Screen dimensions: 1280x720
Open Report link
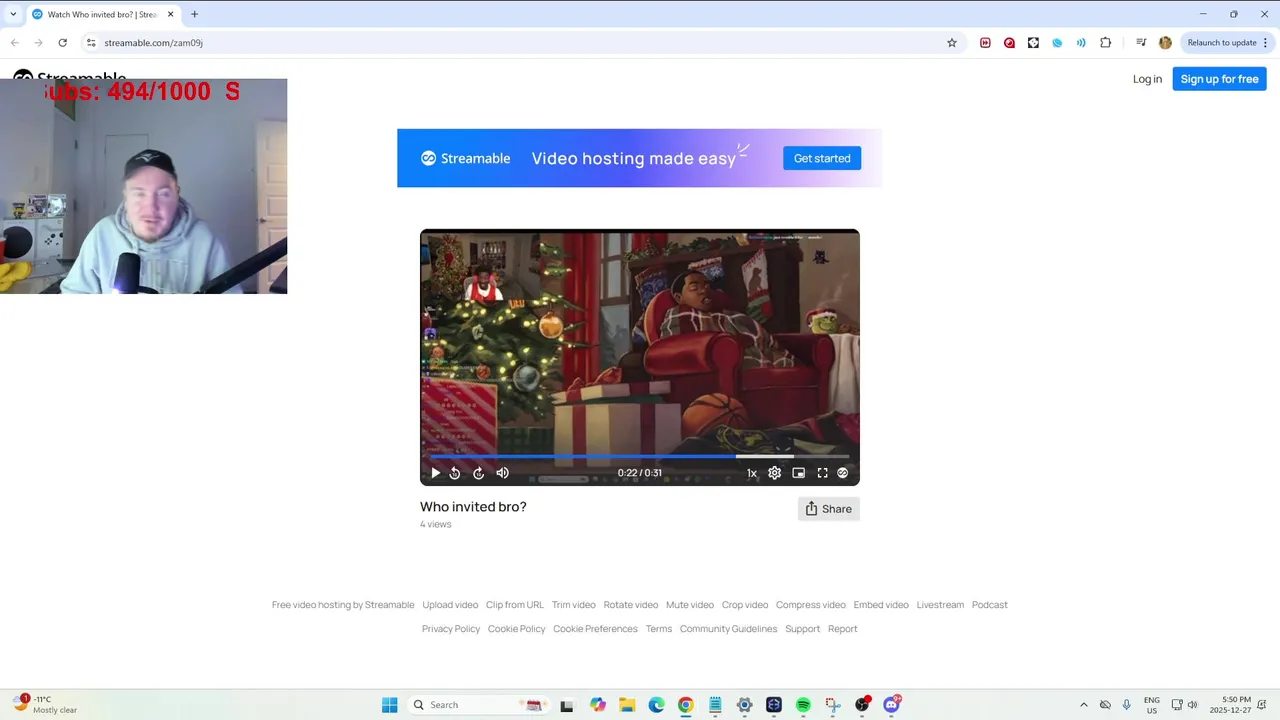pyautogui.click(x=843, y=629)
